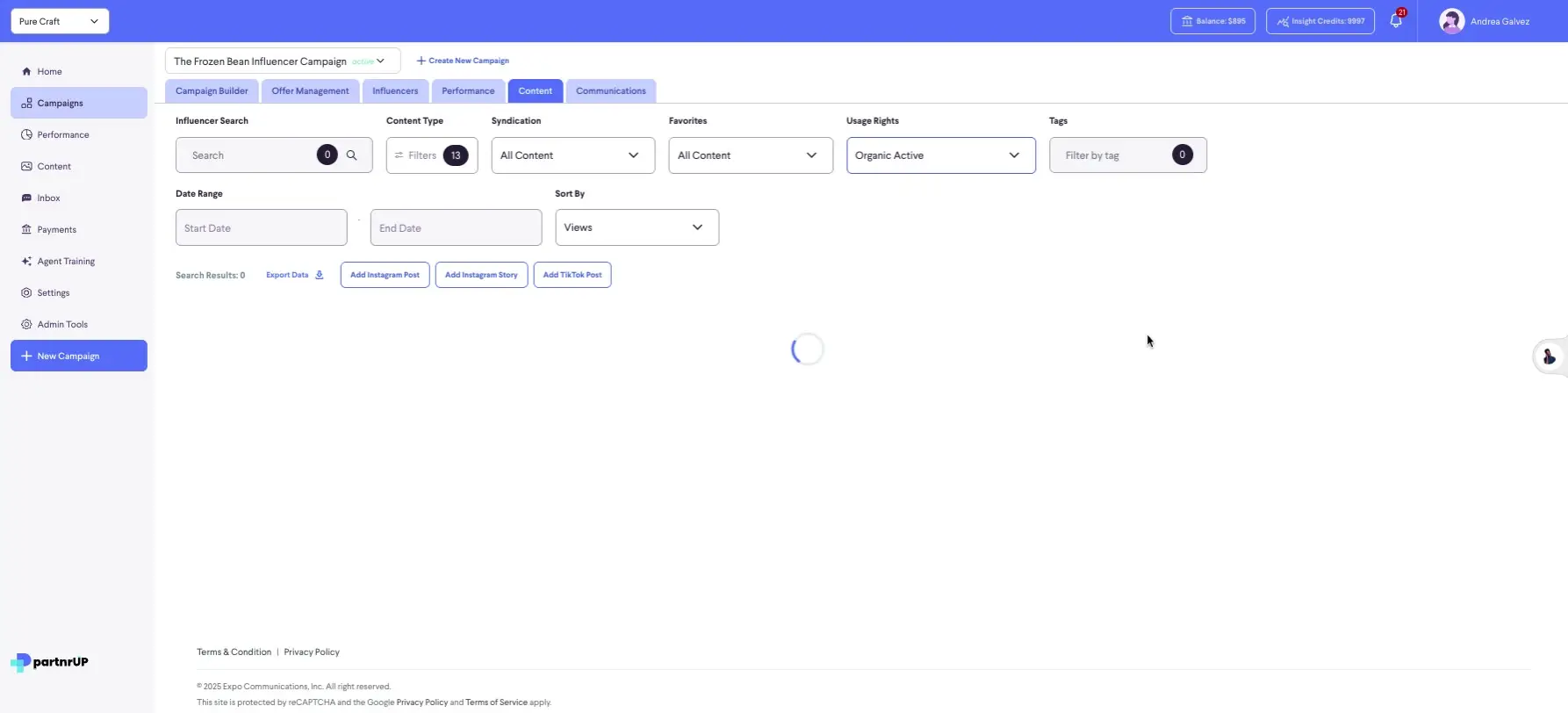Screen dimensions: 1568x713
Task: Open the Content Type Filters selector
Action: click(x=432, y=155)
